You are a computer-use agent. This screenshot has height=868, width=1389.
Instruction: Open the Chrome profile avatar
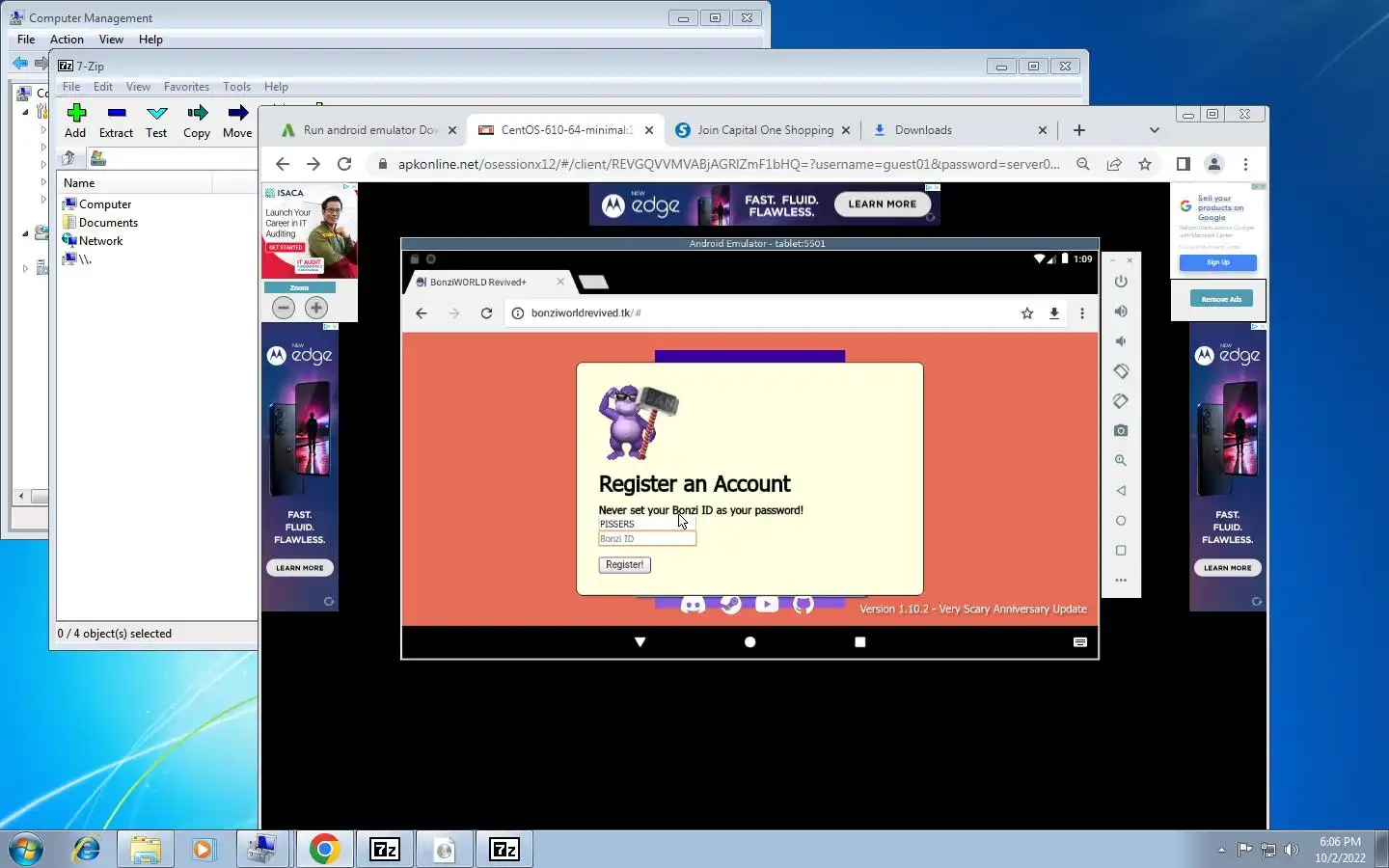point(1214,164)
